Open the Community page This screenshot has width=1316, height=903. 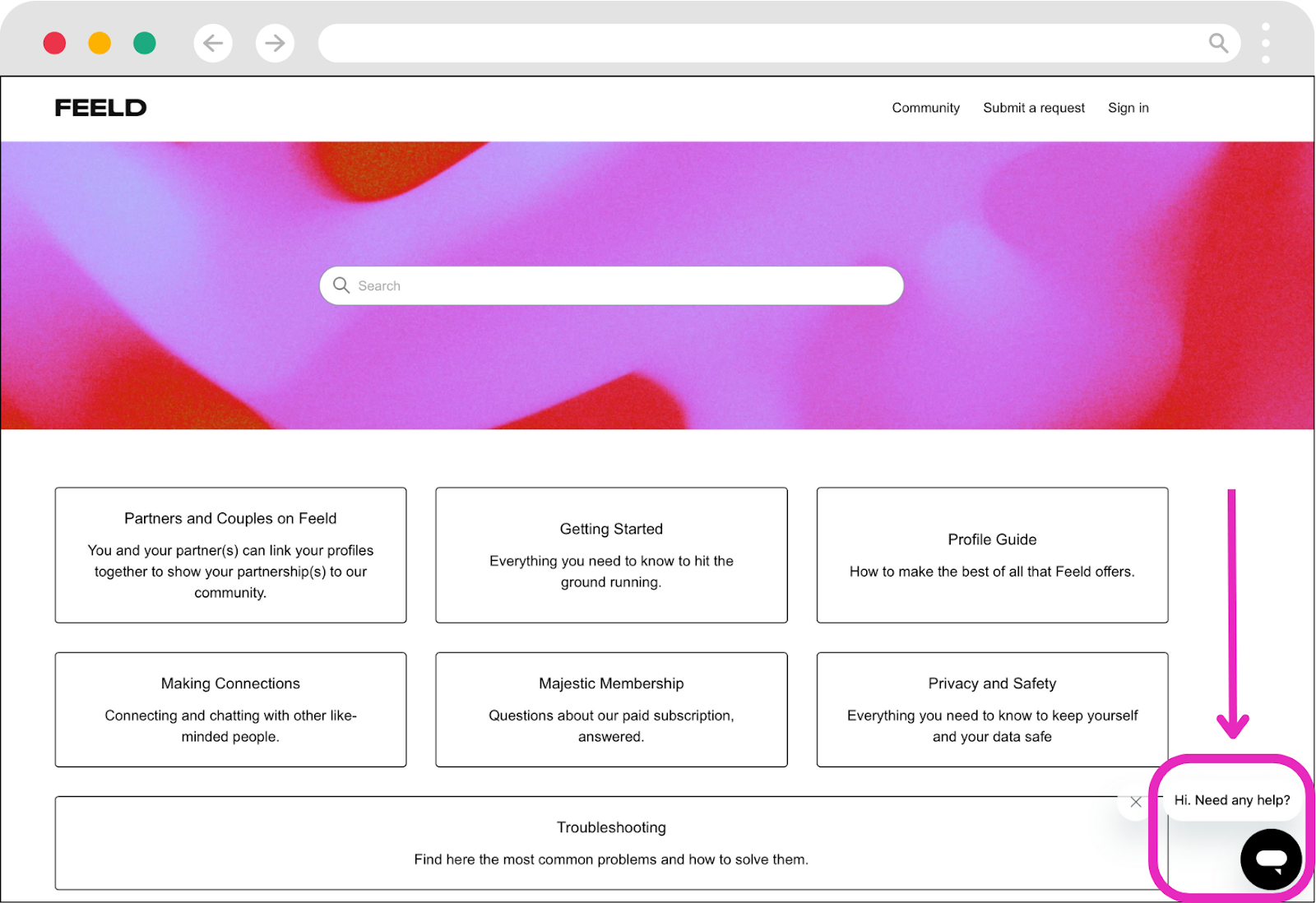point(925,108)
